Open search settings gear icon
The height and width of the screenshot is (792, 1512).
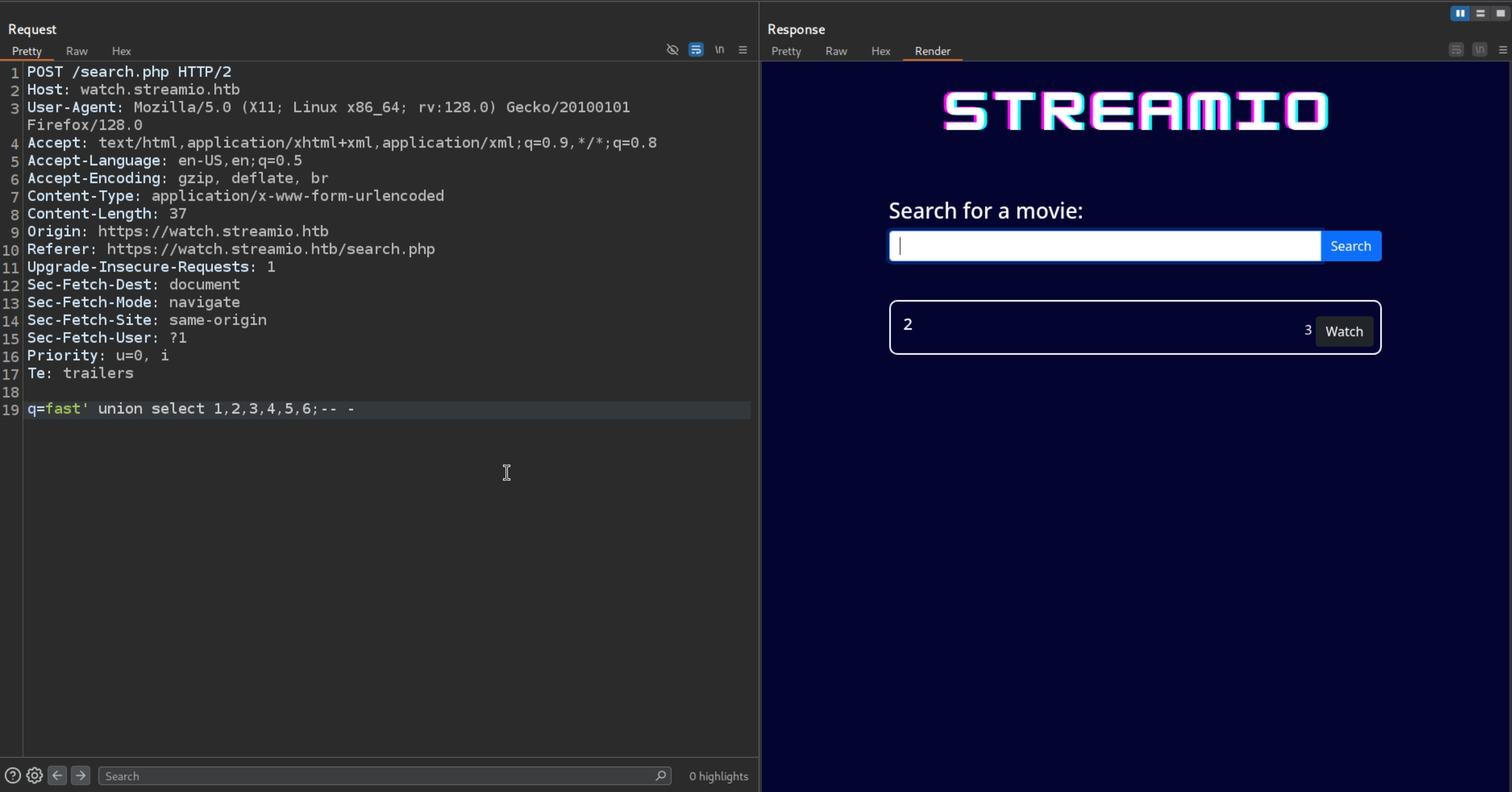[35, 775]
